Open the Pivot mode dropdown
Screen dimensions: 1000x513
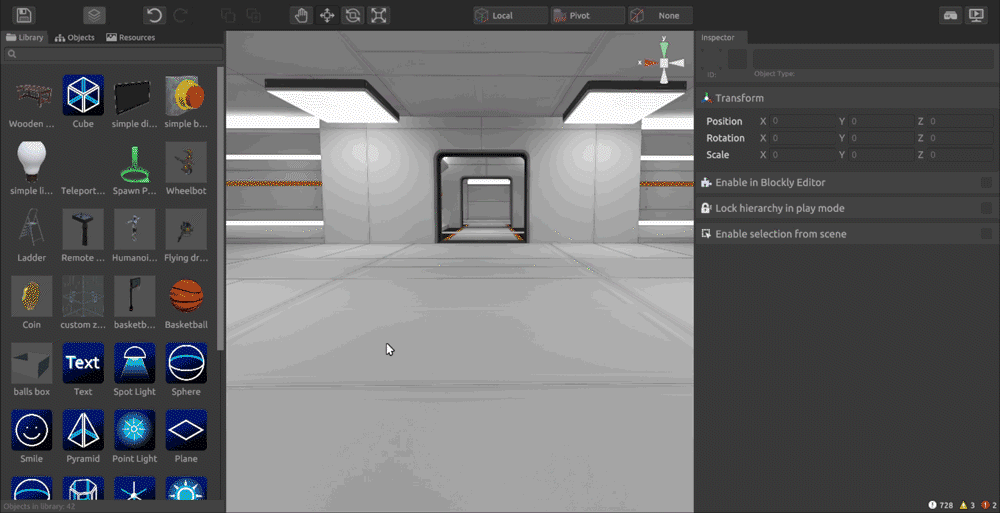pyautogui.click(x=588, y=15)
